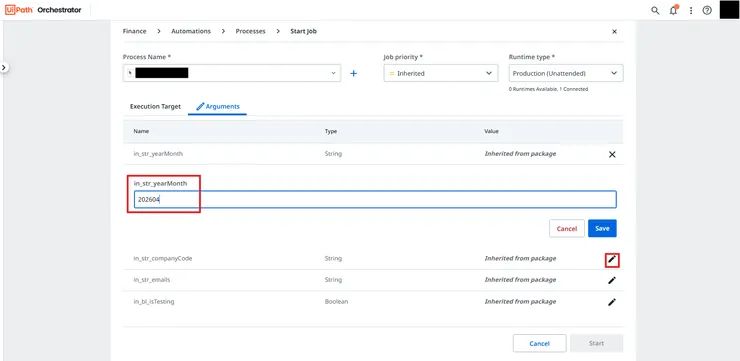Click the Start Job breadcrumb
The height and width of the screenshot is (361, 740).
click(303, 31)
